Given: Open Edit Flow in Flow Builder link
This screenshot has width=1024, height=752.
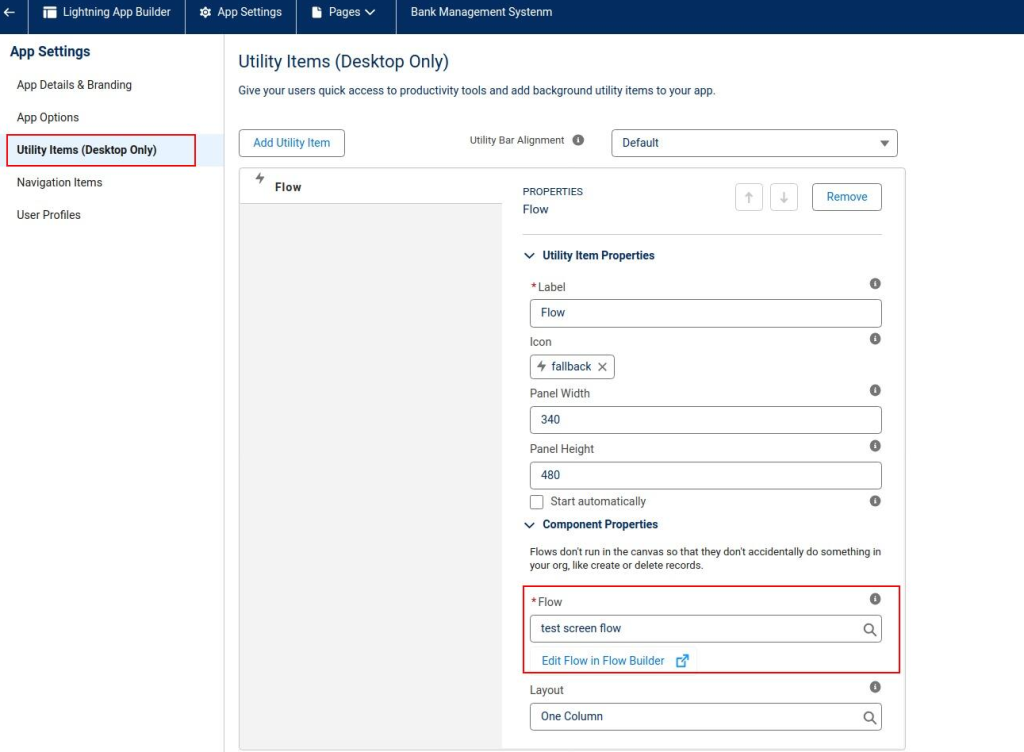Looking at the screenshot, I should coord(603,661).
